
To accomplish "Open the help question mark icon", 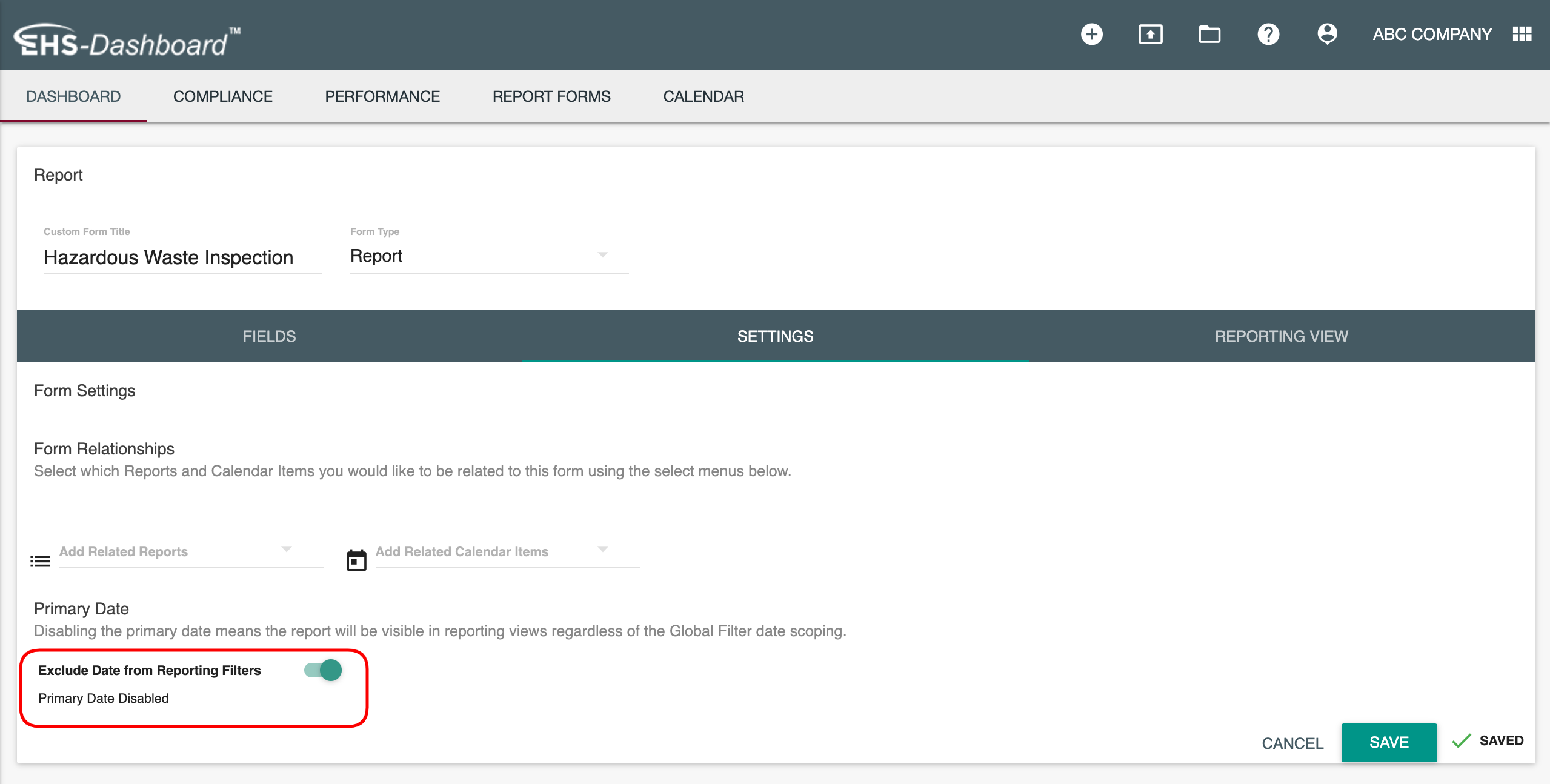I will pos(1268,35).
